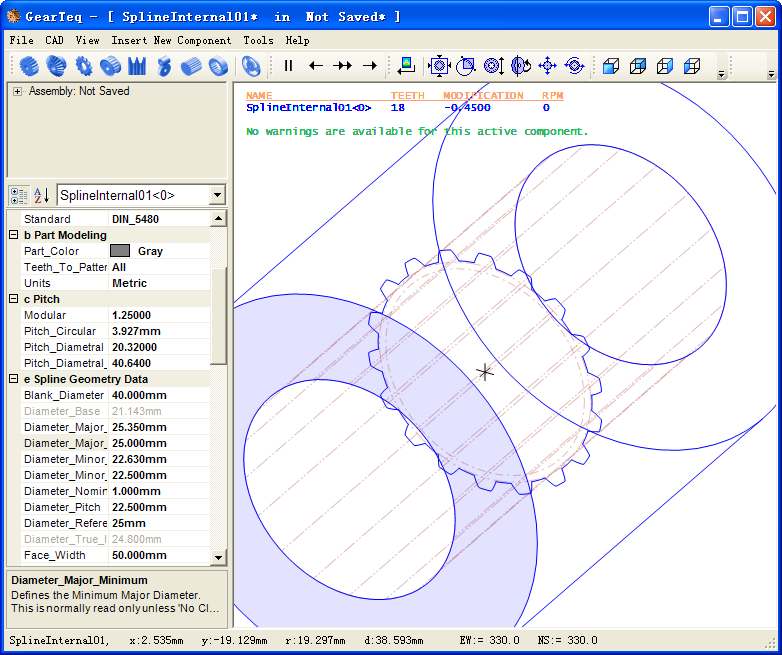This screenshot has height=655, width=782.
Task: Collapse the b Part Modeling section
Action: (14, 235)
